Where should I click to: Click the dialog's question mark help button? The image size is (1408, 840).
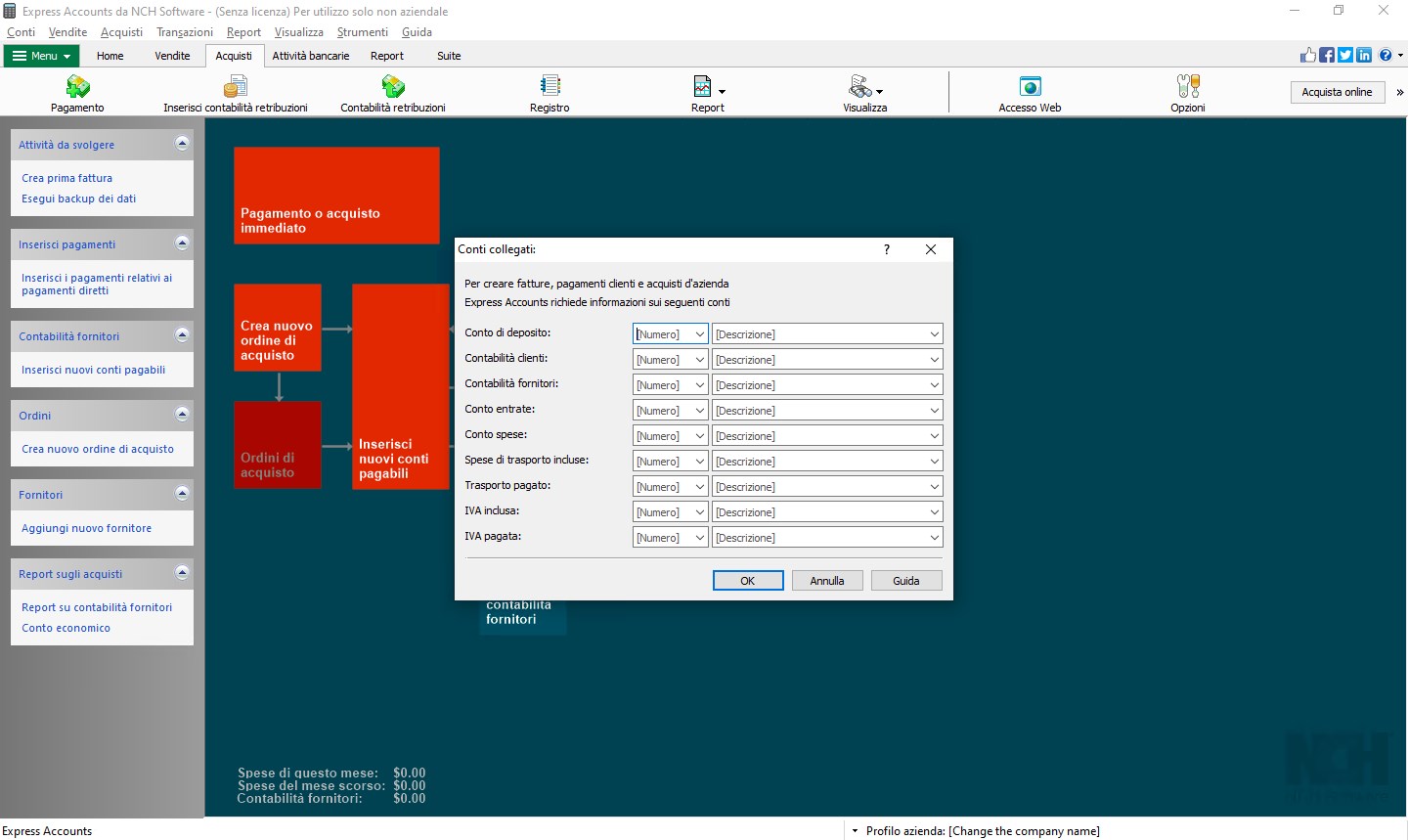[x=887, y=249]
